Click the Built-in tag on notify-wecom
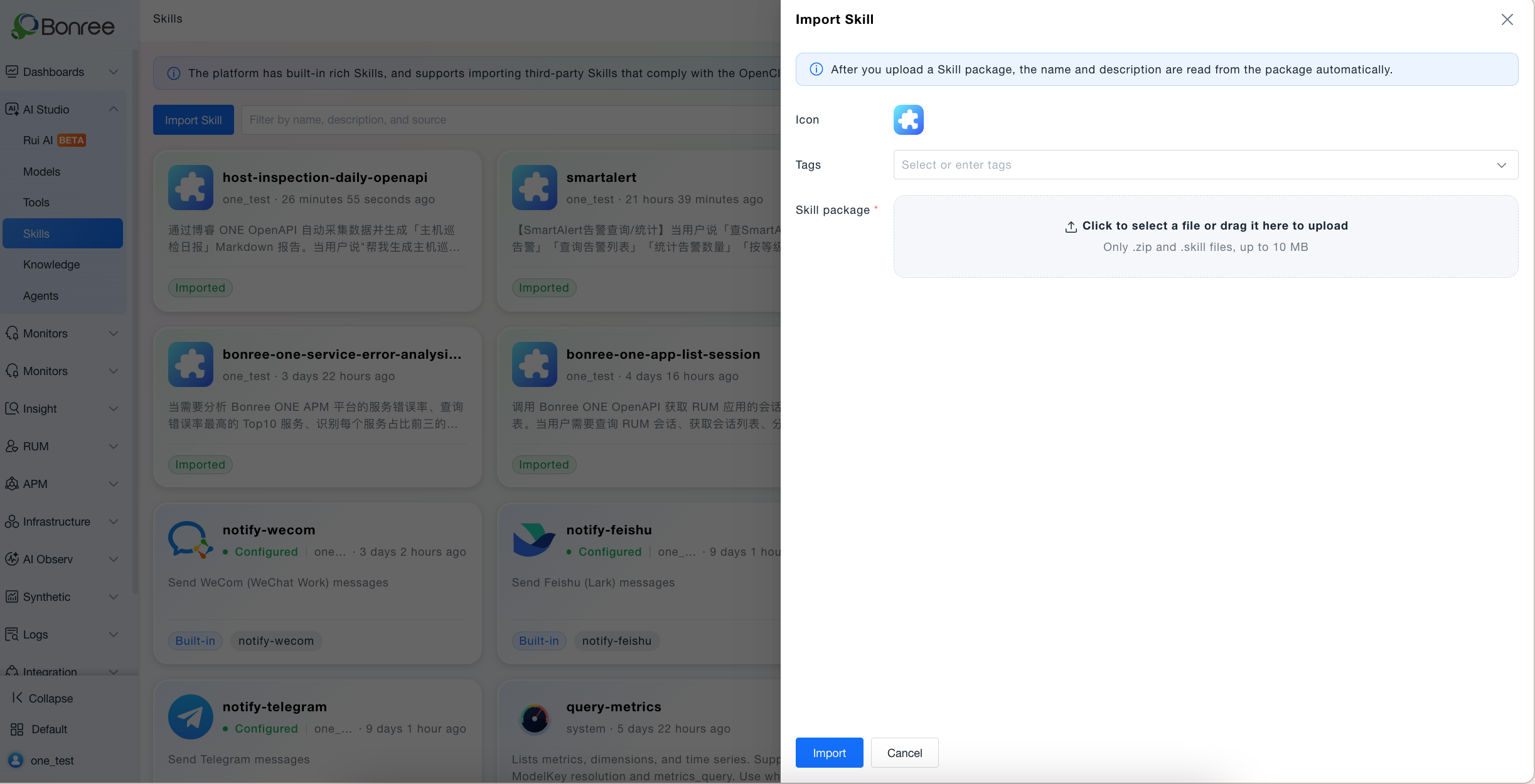 (195, 640)
